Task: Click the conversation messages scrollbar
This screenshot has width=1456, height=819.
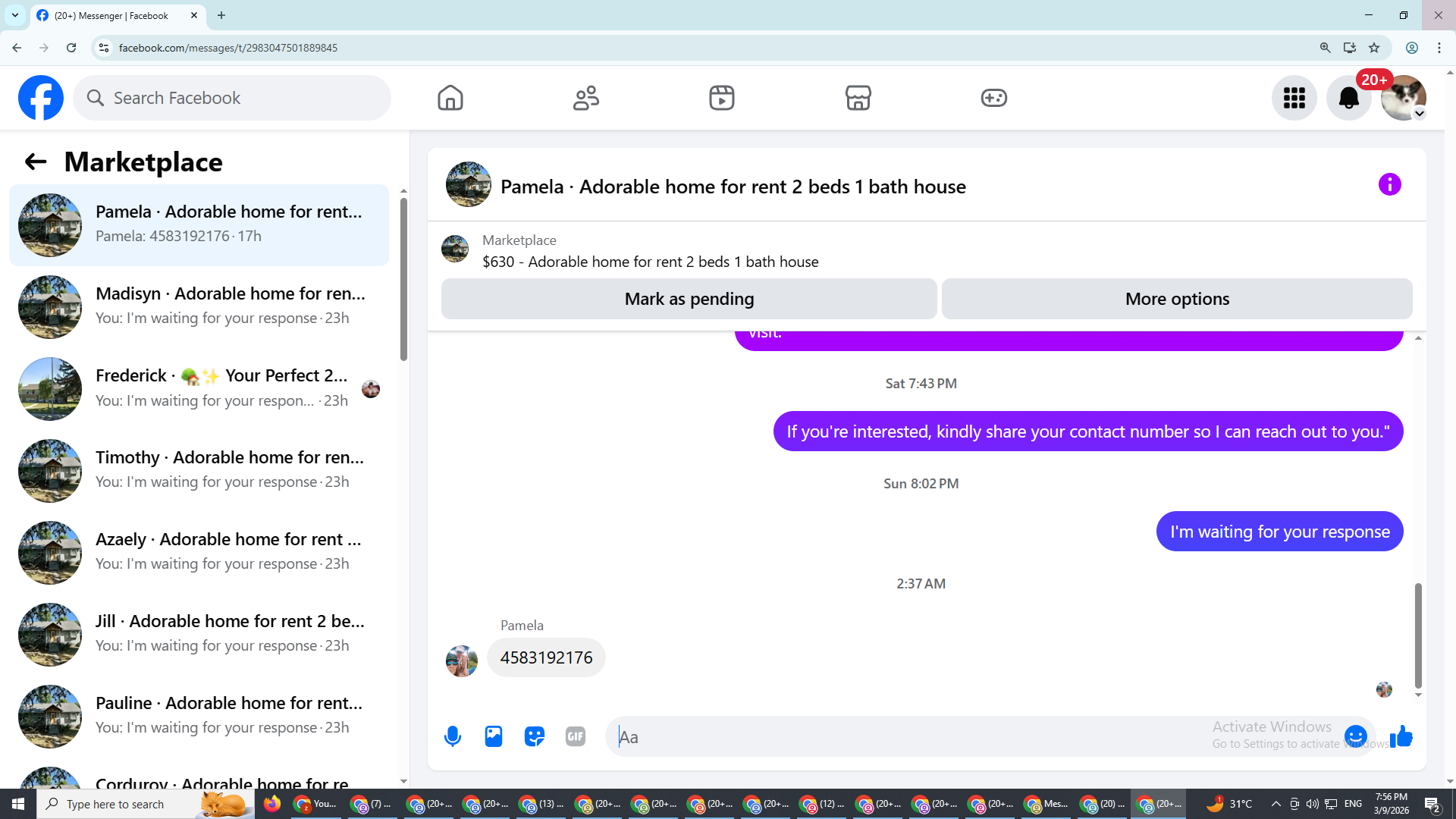Action: [x=1418, y=635]
